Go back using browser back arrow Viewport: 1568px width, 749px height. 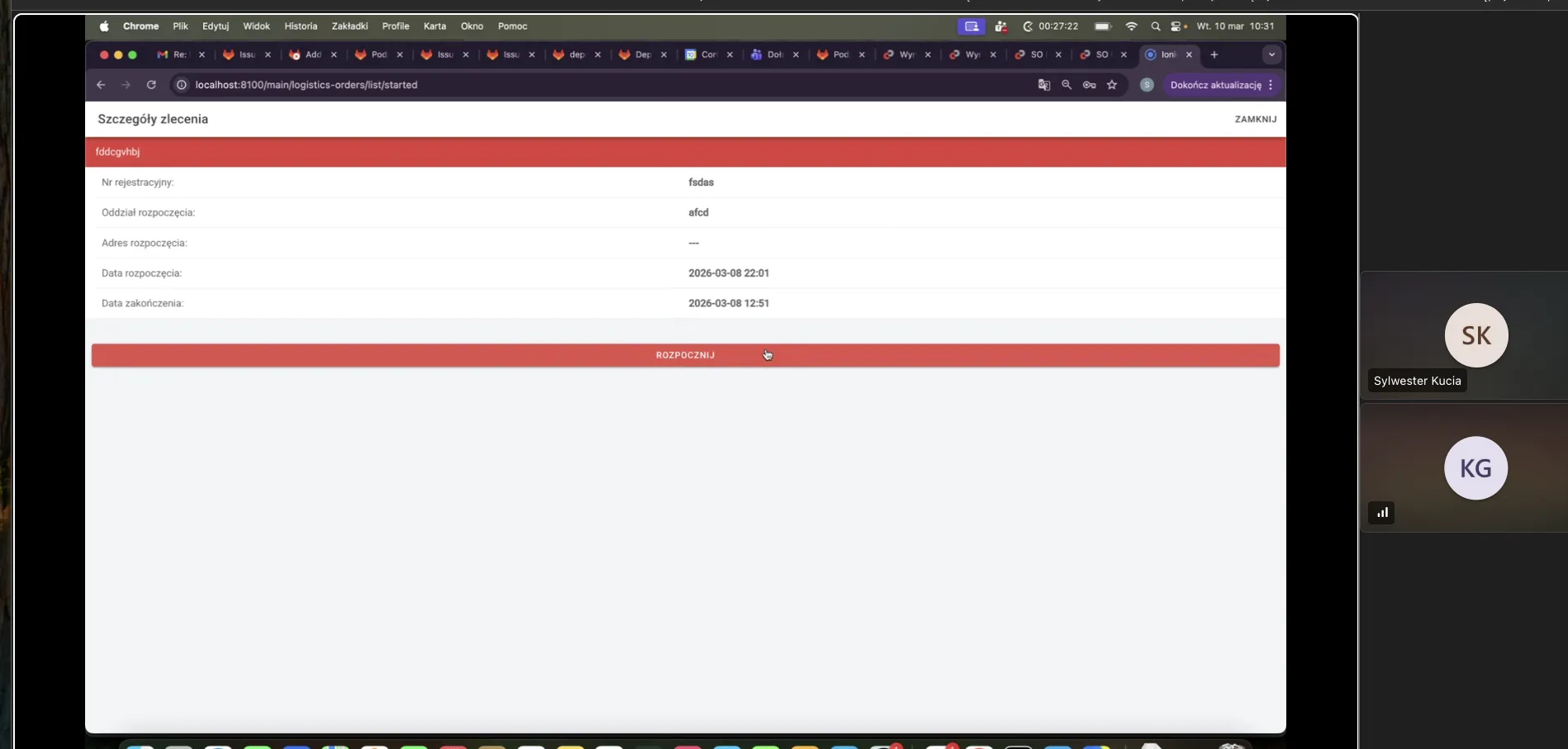pos(101,85)
